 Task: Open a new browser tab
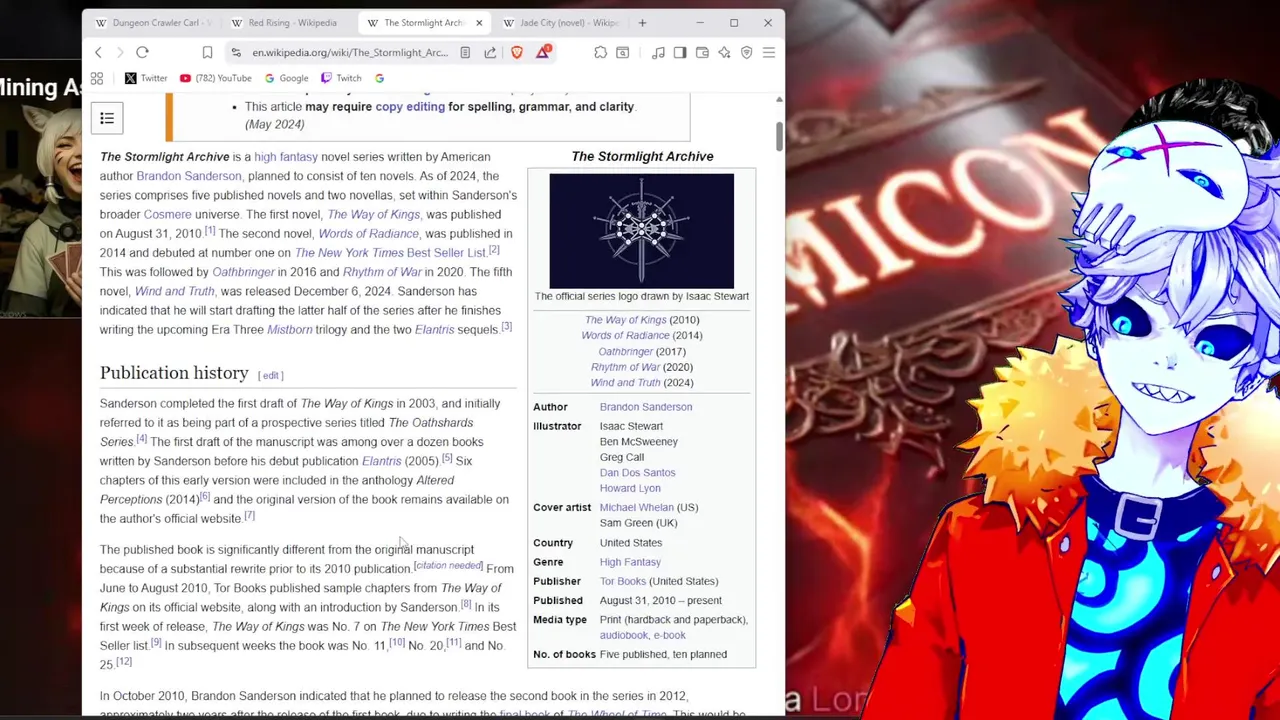coord(642,22)
